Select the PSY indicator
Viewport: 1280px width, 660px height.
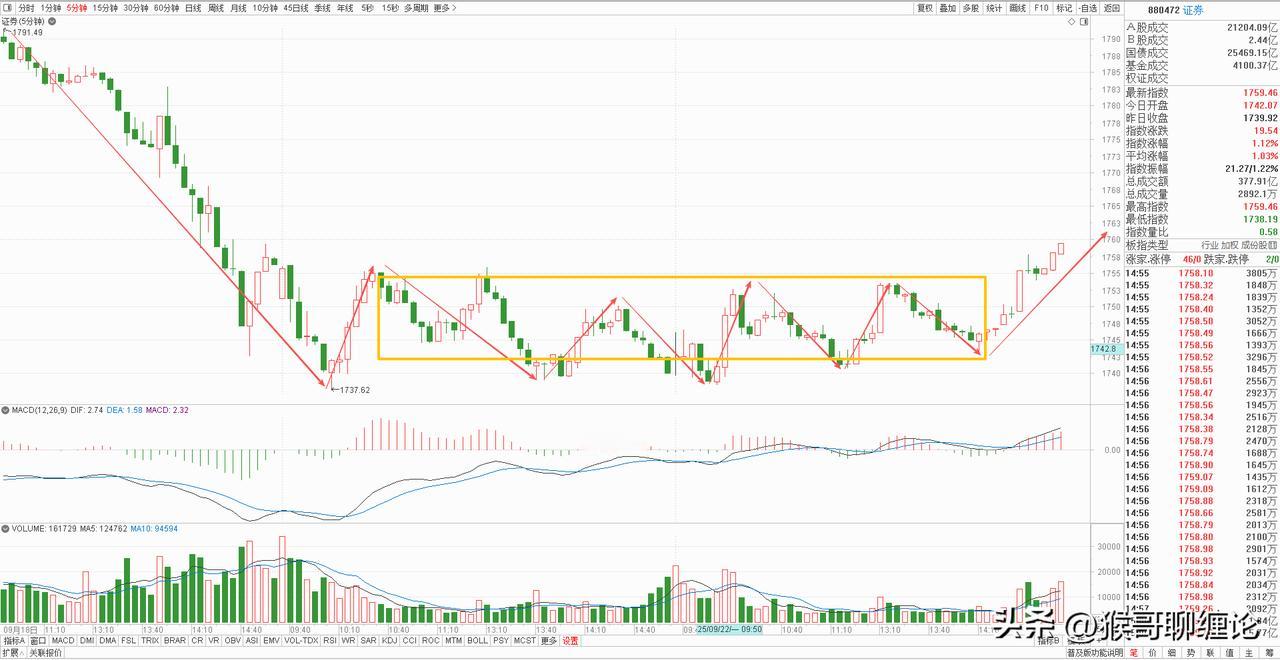(x=500, y=641)
